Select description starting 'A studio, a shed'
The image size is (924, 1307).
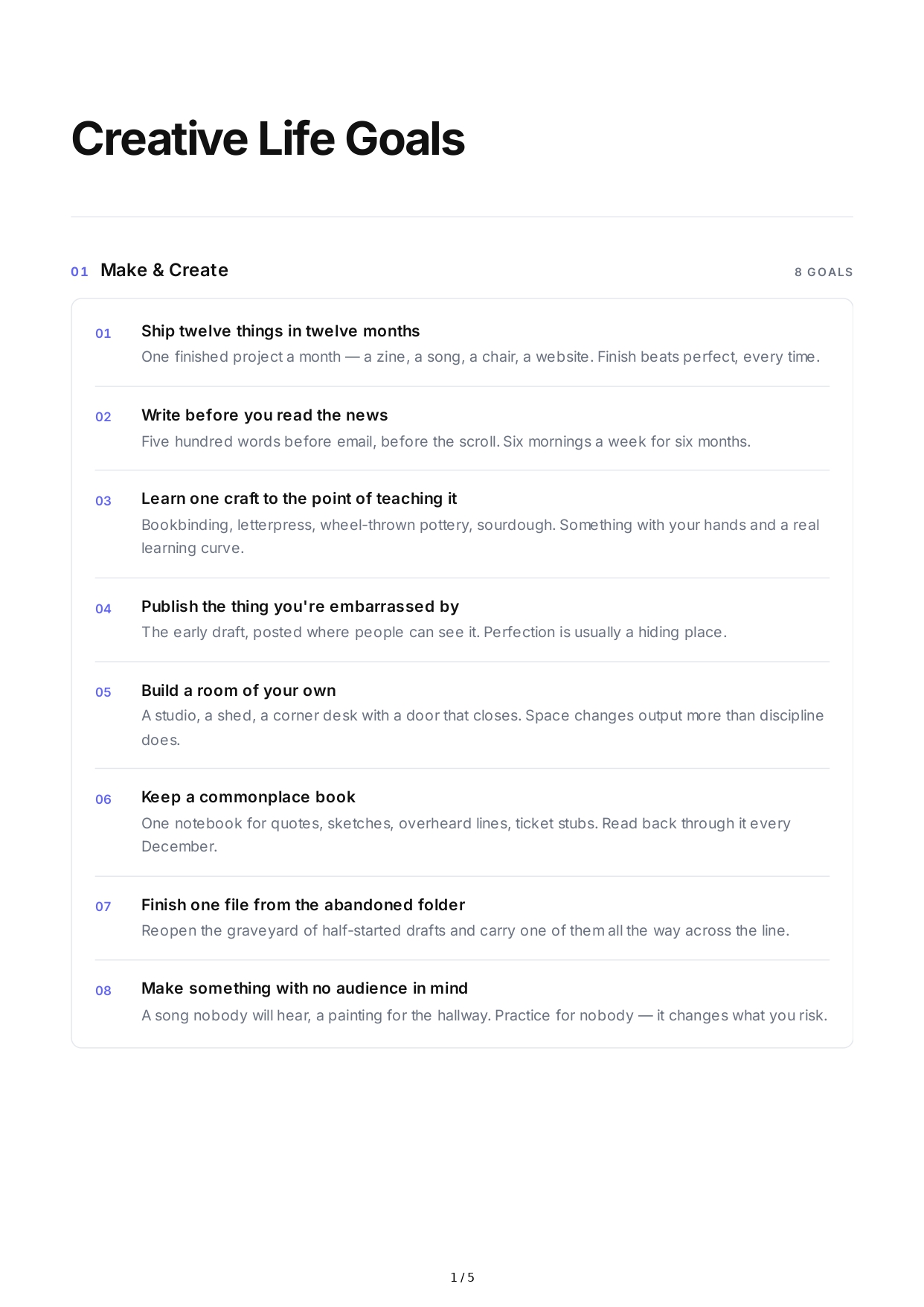pyautogui.click(x=483, y=727)
